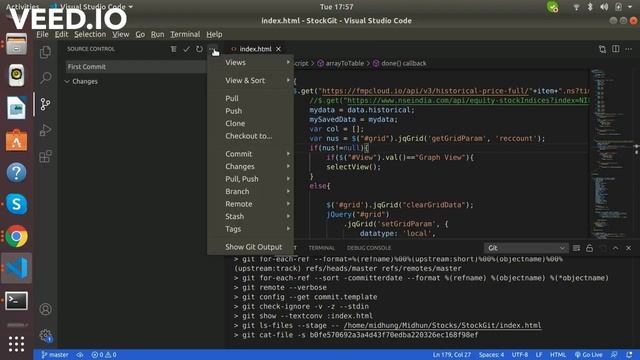Expand the Pull, Push submenu
The image size is (640, 360).
click(x=250, y=179)
